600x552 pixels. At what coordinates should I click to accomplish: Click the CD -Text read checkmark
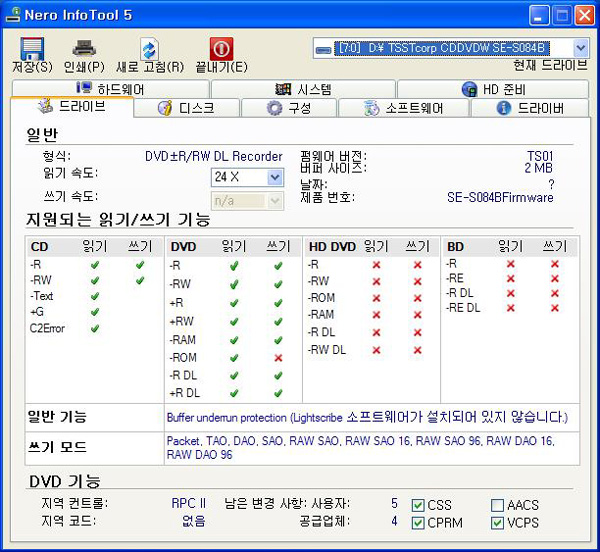pos(95,296)
